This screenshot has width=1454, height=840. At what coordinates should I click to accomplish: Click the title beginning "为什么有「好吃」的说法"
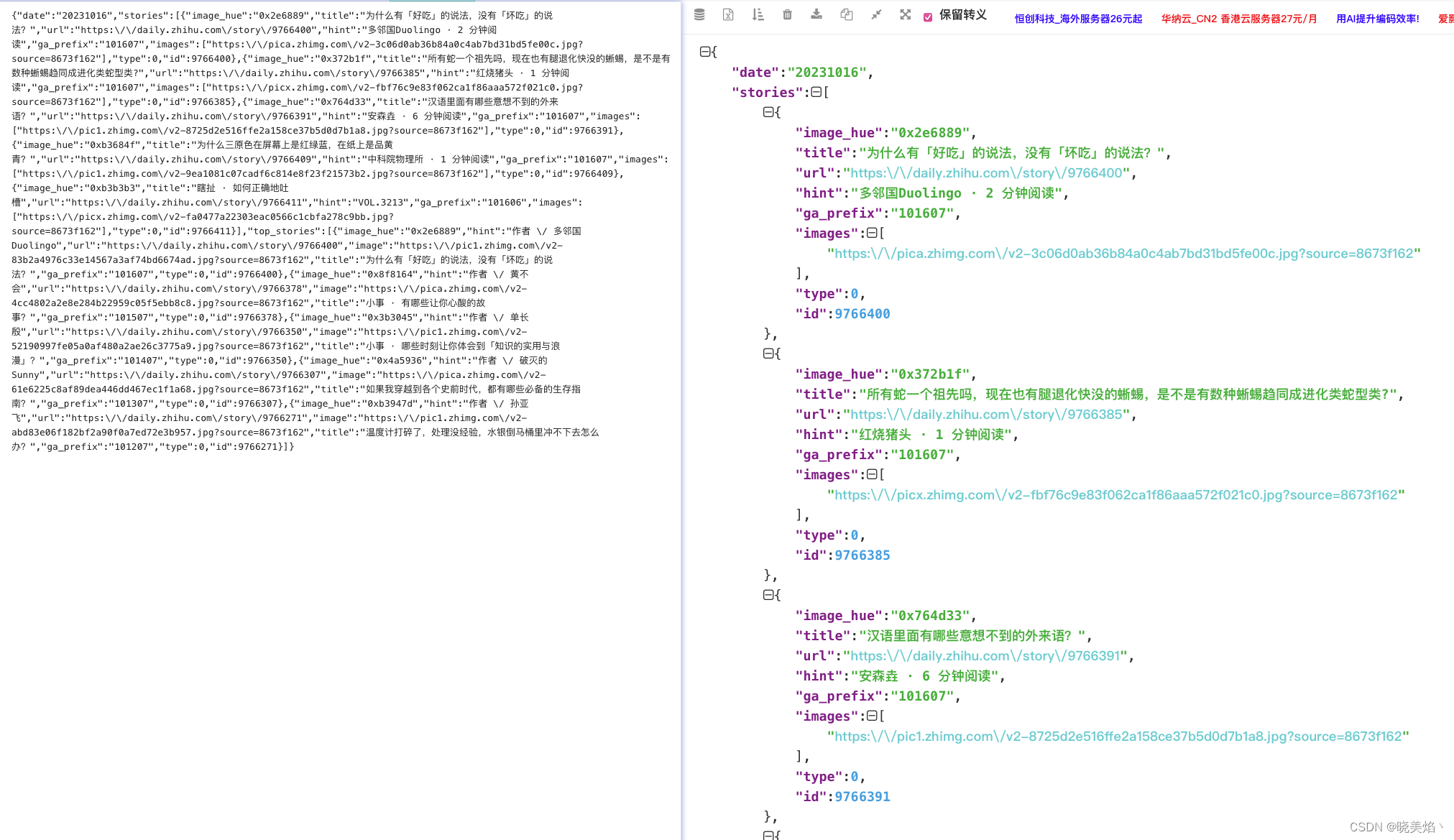pos(1012,153)
